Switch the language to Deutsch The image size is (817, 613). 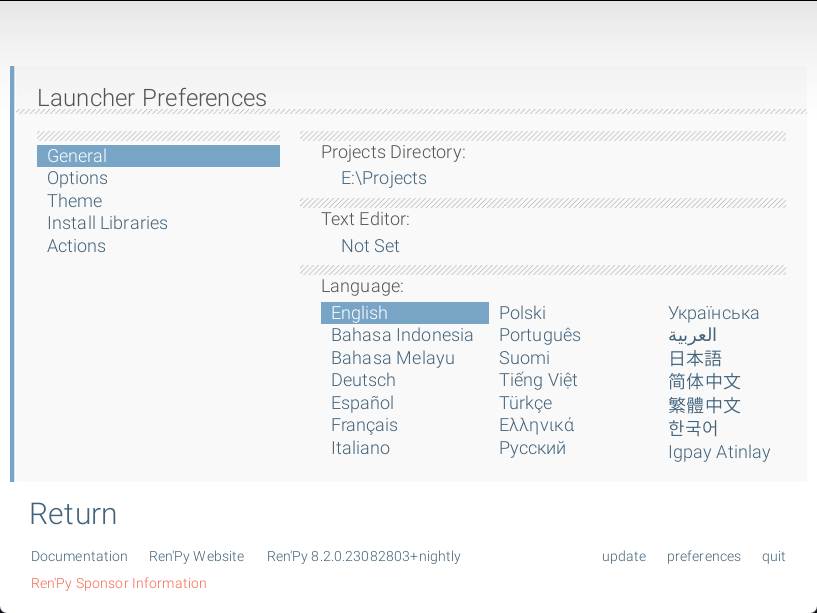pyautogui.click(x=363, y=380)
